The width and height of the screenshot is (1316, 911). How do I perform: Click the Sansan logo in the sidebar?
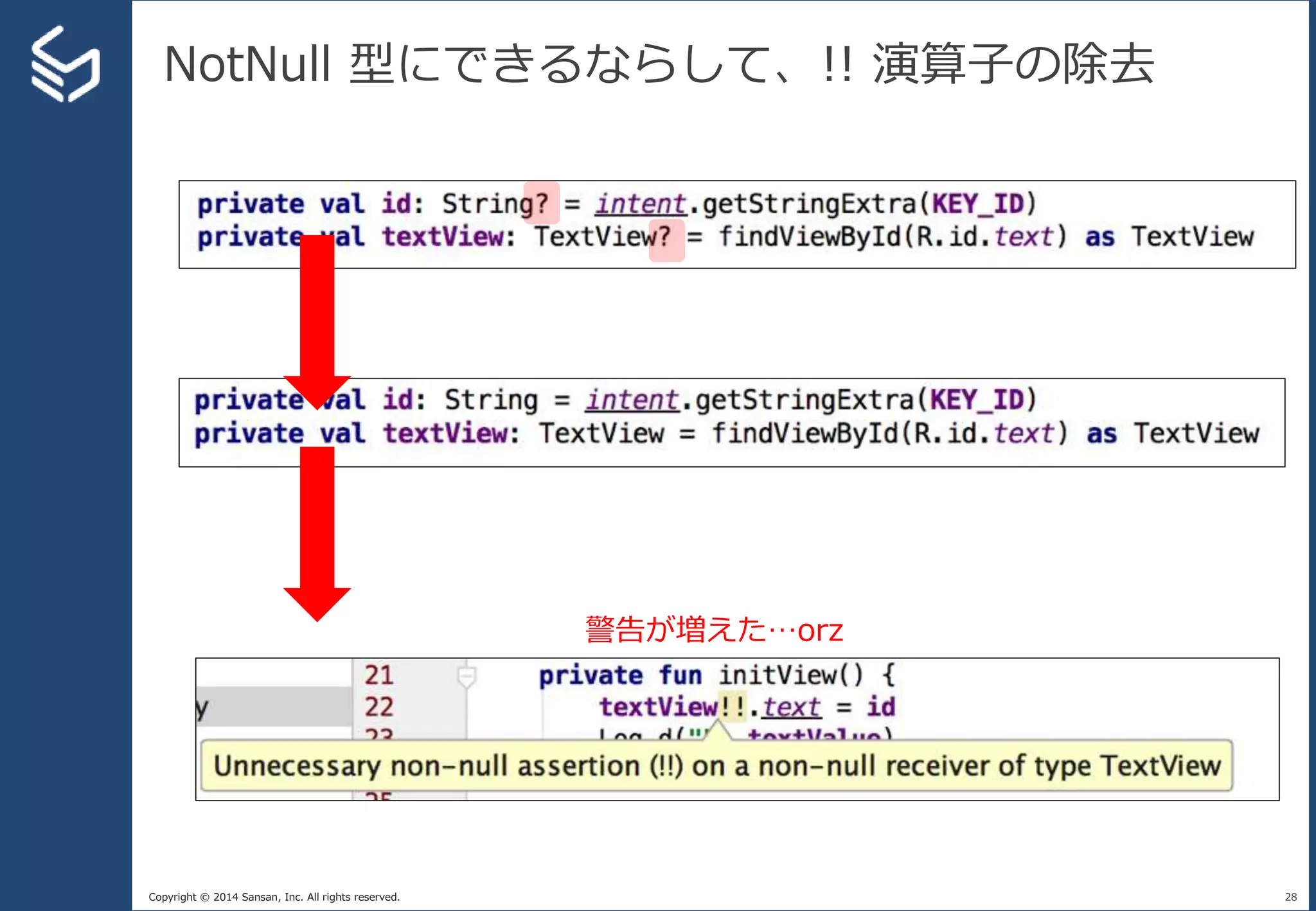[66, 64]
